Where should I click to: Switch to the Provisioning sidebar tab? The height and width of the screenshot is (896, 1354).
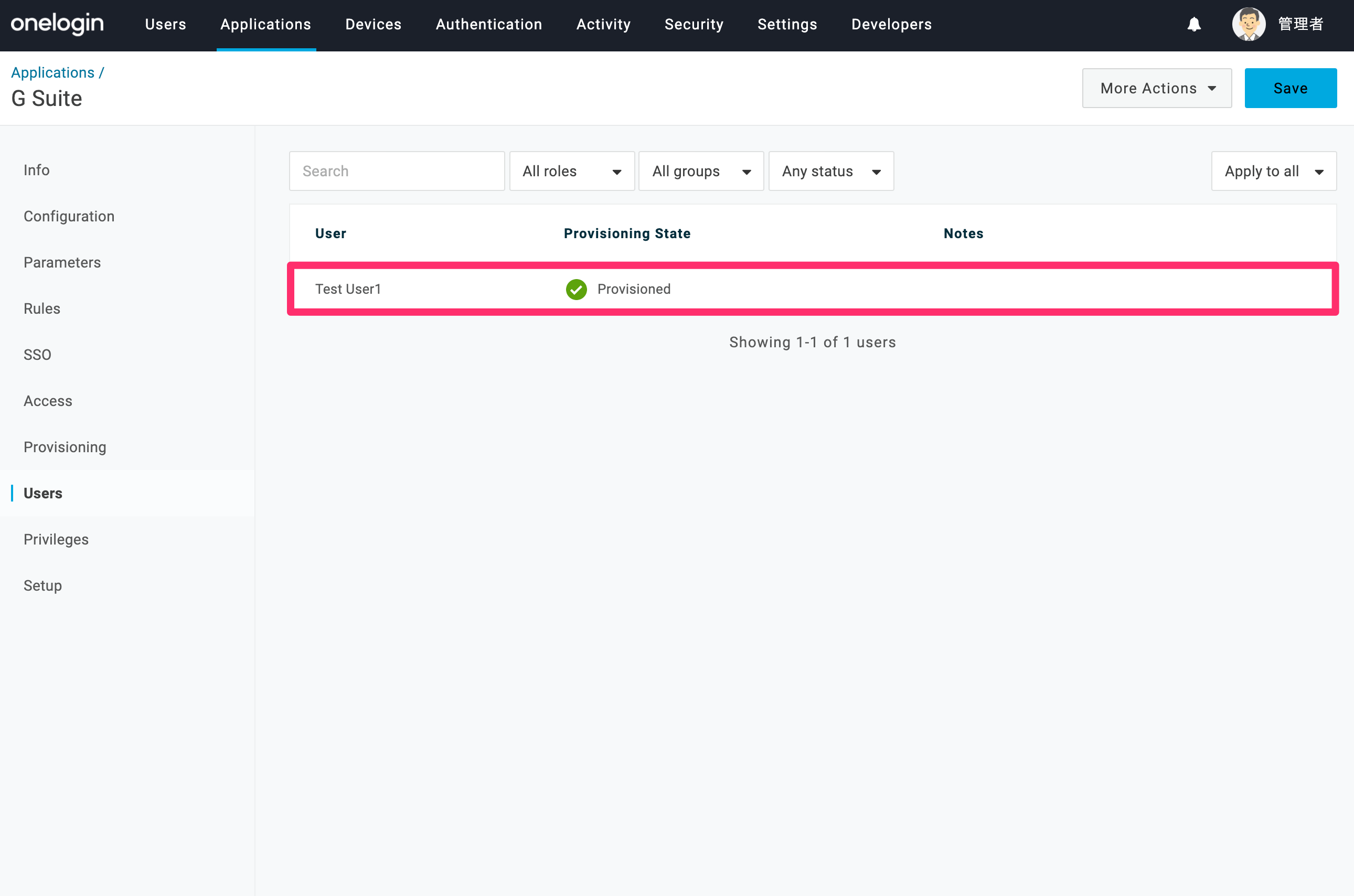point(65,447)
